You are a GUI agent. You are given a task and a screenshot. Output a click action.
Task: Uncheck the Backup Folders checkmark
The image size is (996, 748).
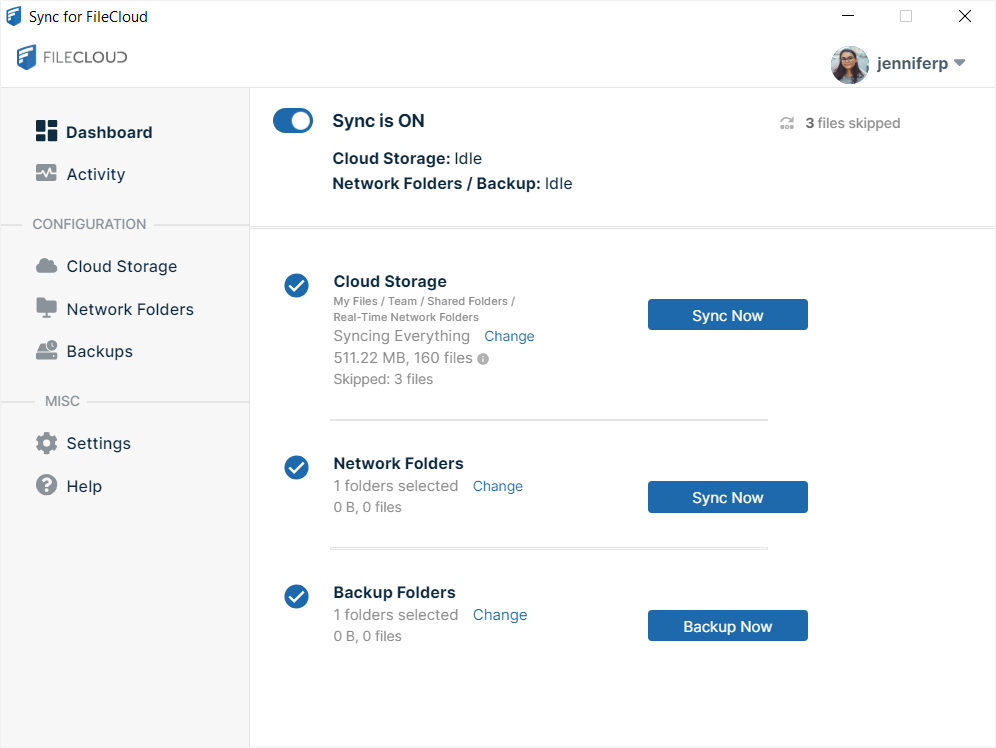(296, 596)
